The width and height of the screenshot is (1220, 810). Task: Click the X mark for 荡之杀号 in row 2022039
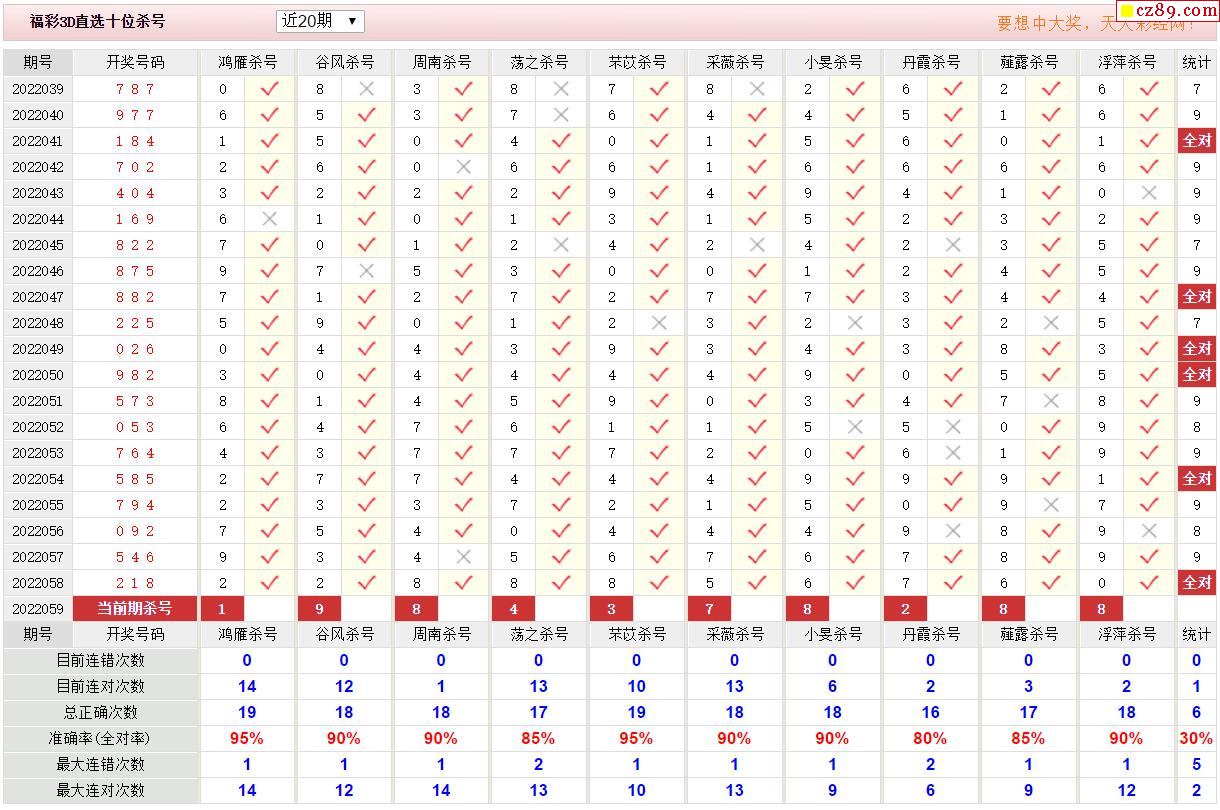point(562,89)
